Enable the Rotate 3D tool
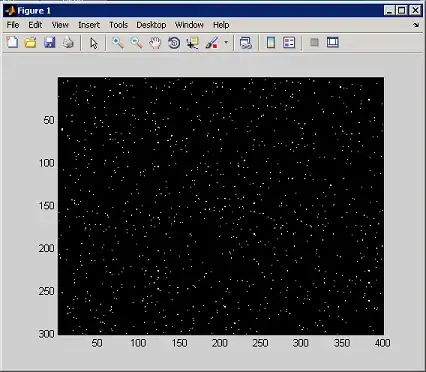The image size is (426, 372). (x=174, y=43)
